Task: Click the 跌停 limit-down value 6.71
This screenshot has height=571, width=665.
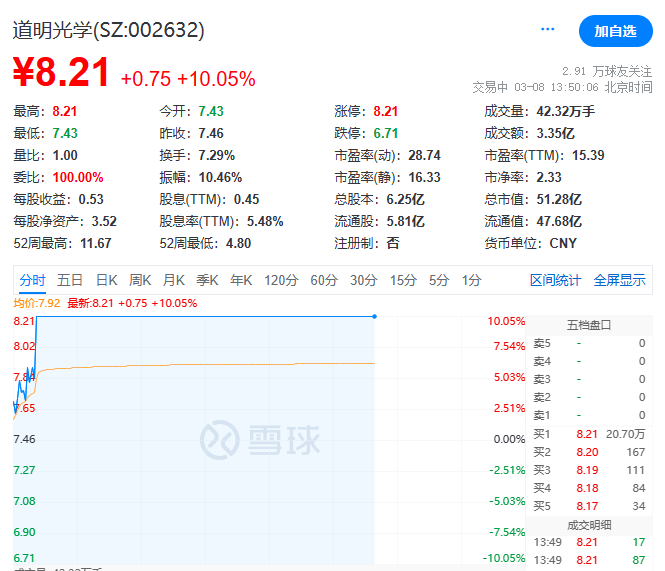Action: (x=386, y=134)
